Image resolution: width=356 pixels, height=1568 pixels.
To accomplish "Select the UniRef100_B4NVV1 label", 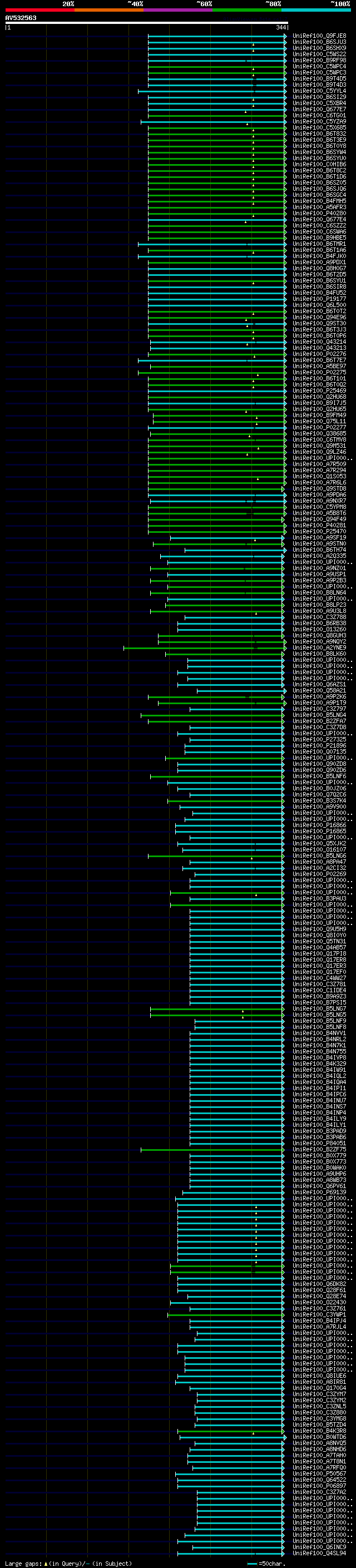I will (x=319, y=1033).
